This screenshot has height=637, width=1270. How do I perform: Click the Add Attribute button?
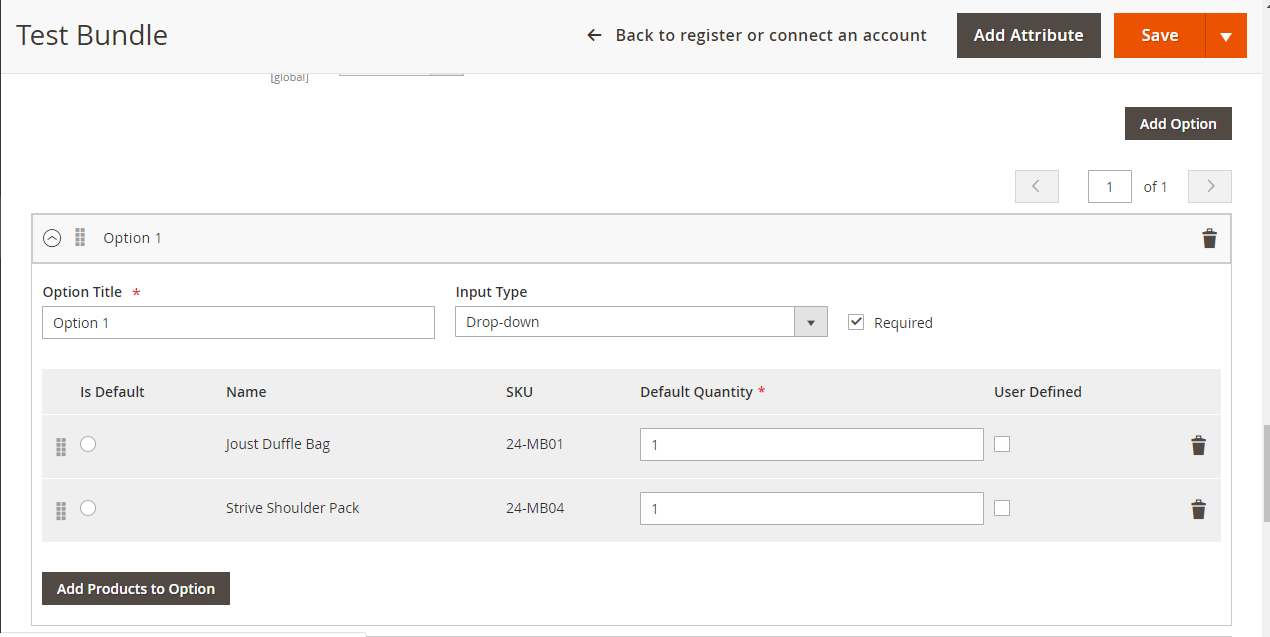[x=1029, y=35]
